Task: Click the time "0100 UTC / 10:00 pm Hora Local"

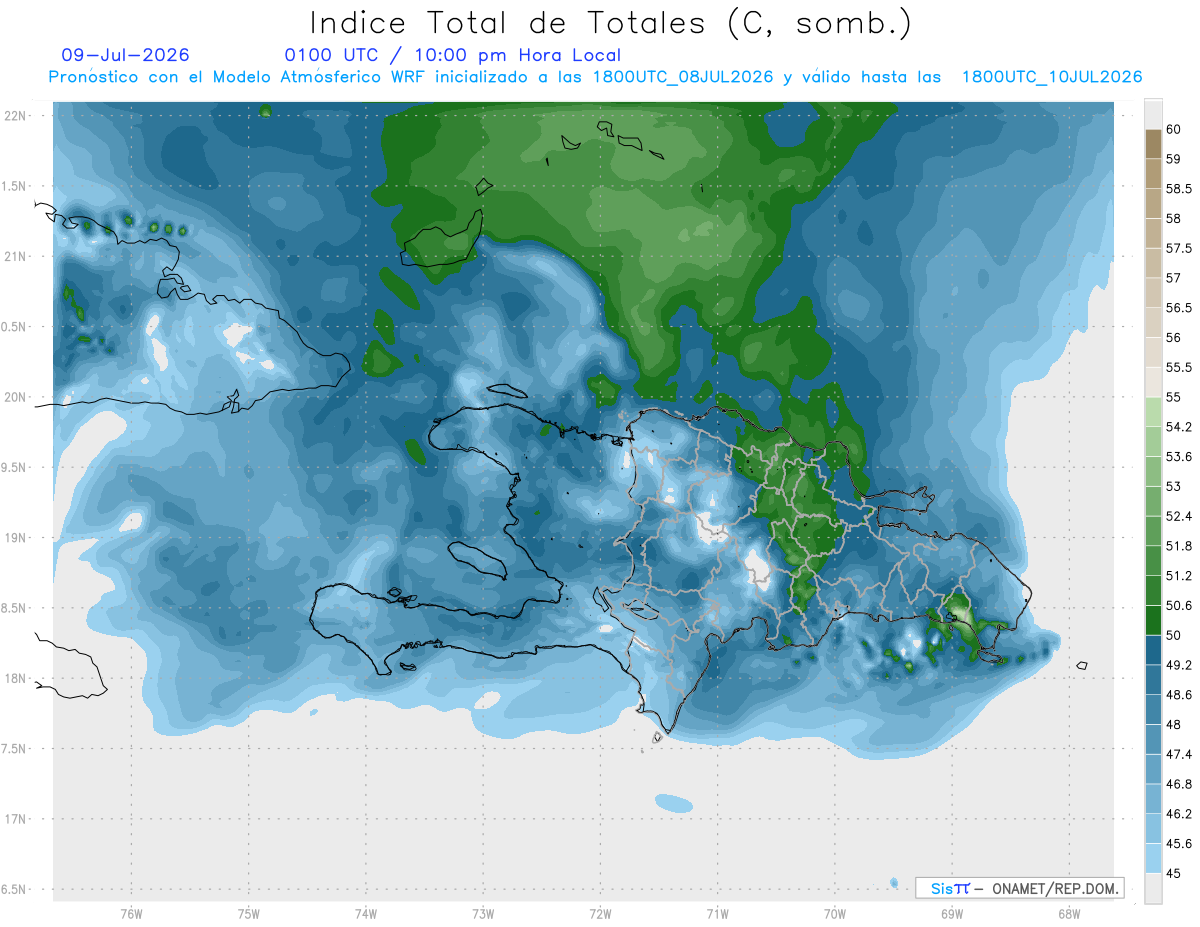Action: [x=453, y=55]
